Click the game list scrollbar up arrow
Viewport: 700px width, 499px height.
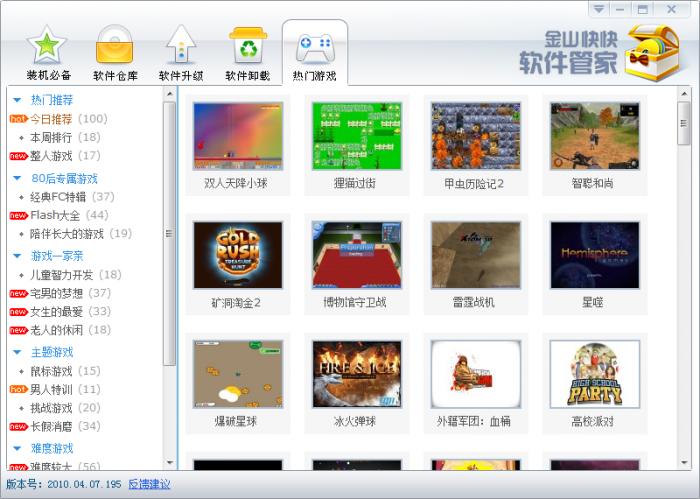tap(684, 94)
